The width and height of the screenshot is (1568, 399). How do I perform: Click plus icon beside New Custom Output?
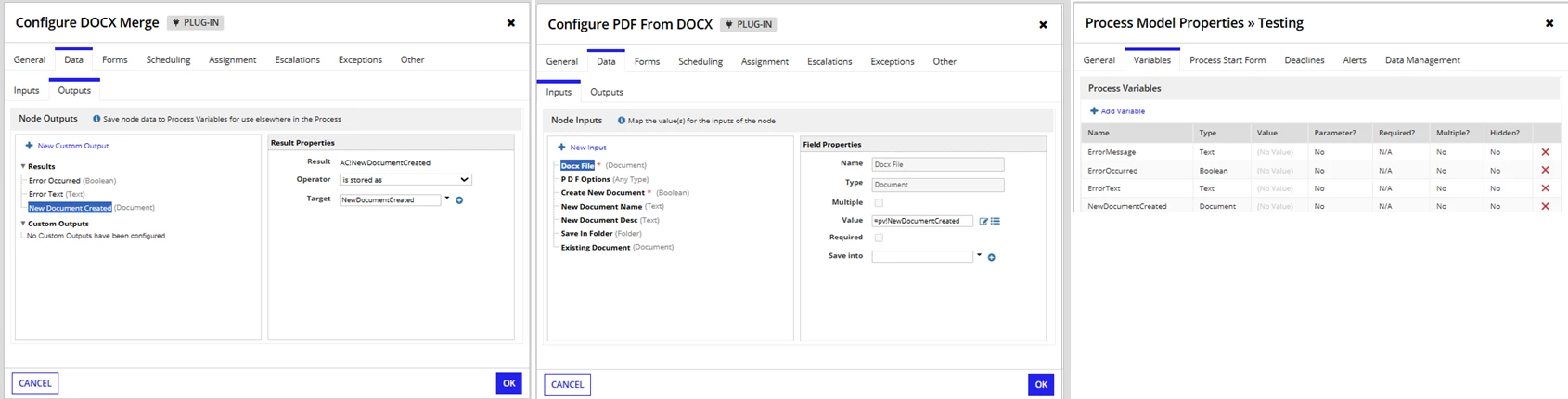click(29, 146)
